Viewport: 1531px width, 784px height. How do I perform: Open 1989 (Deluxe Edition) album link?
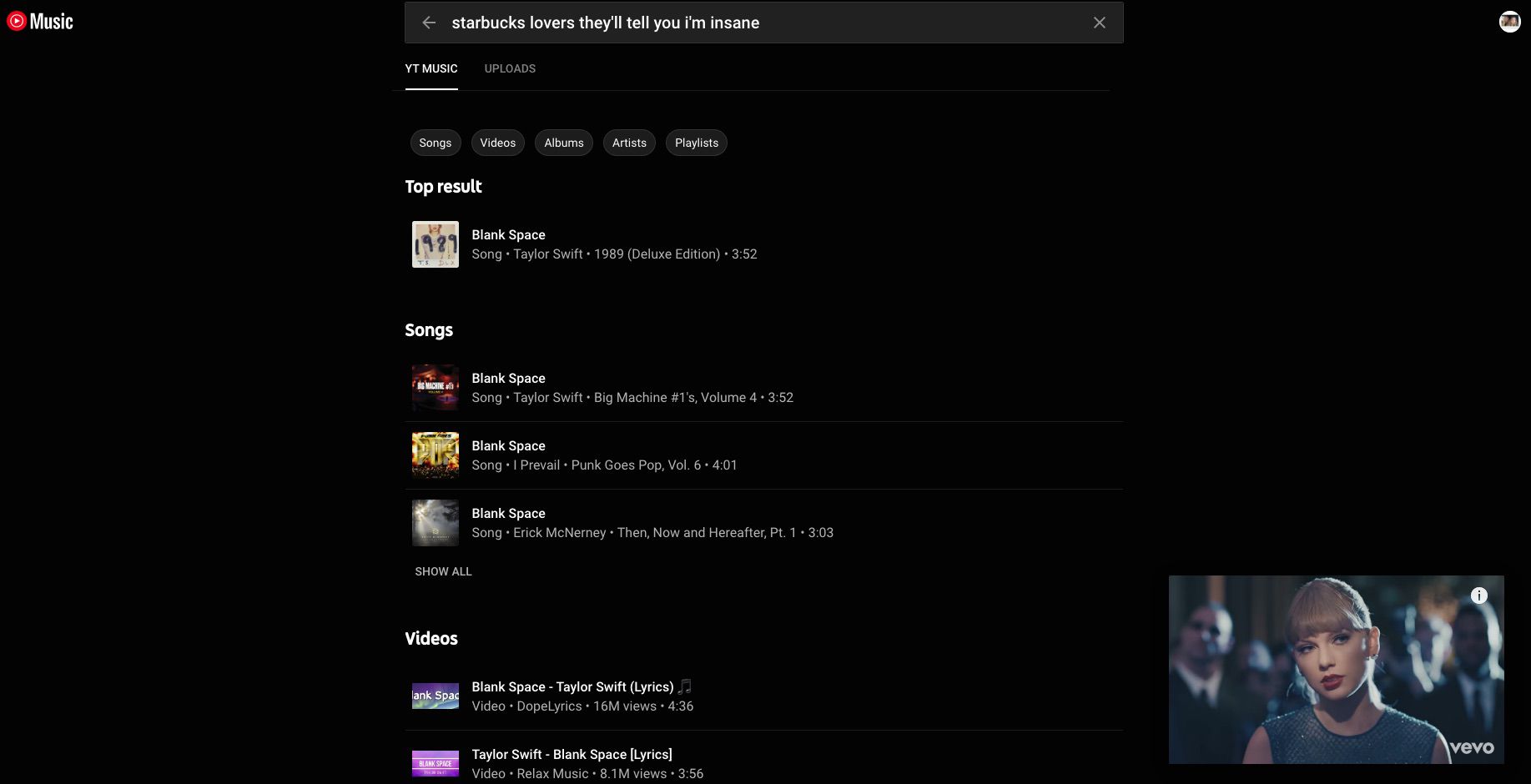click(x=657, y=254)
